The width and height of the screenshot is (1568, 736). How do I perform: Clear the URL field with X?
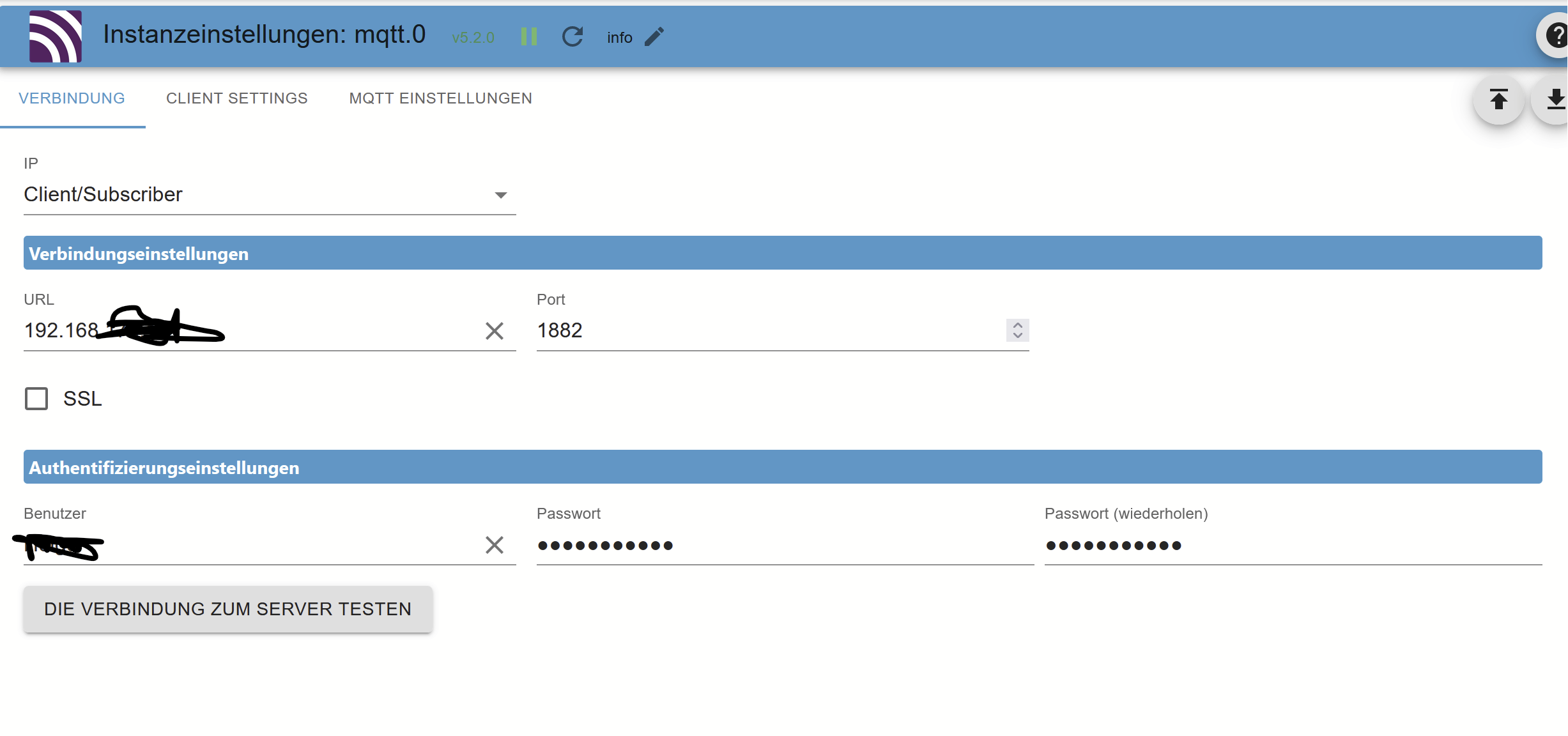[494, 331]
